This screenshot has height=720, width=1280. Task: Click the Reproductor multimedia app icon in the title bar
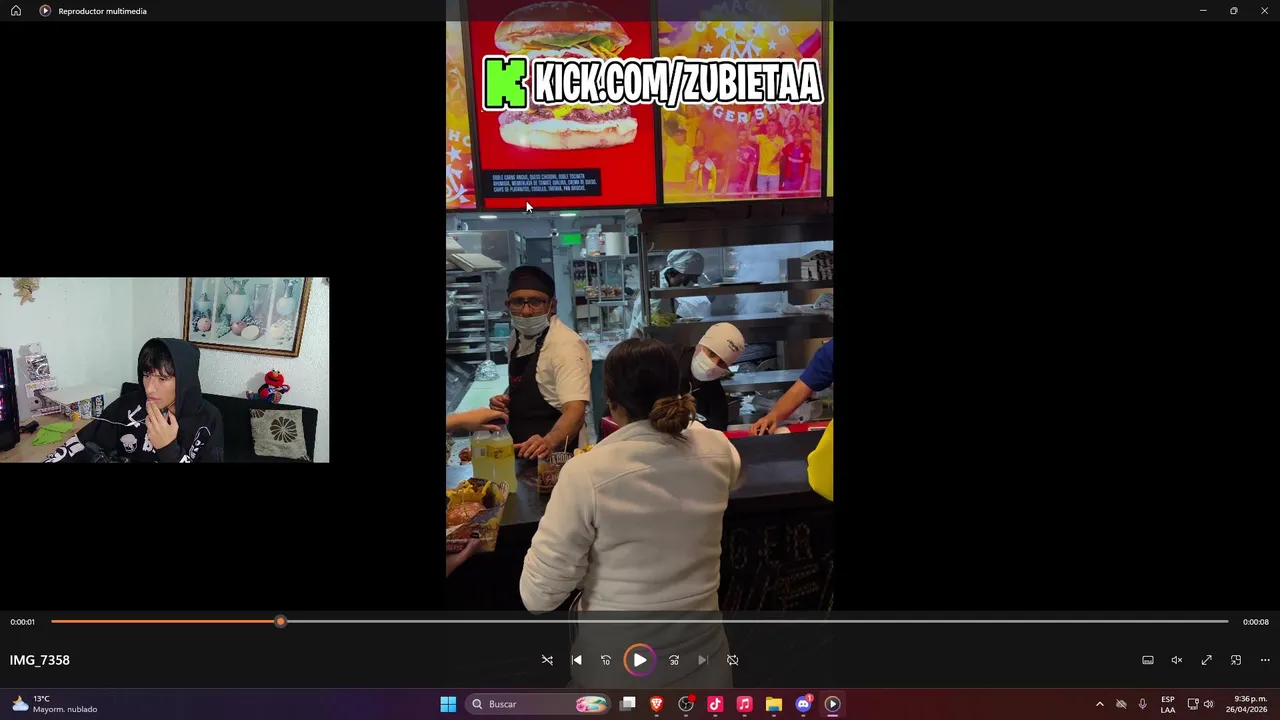[x=45, y=11]
